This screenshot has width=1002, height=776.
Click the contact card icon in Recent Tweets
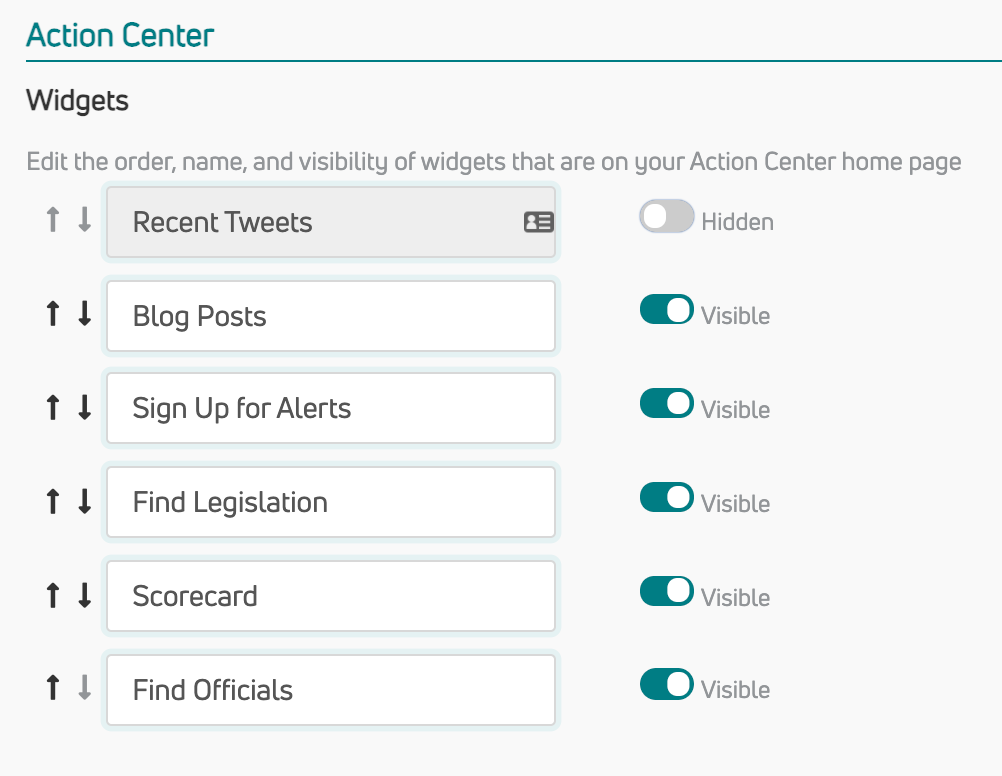pyautogui.click(x=539, y=222)
